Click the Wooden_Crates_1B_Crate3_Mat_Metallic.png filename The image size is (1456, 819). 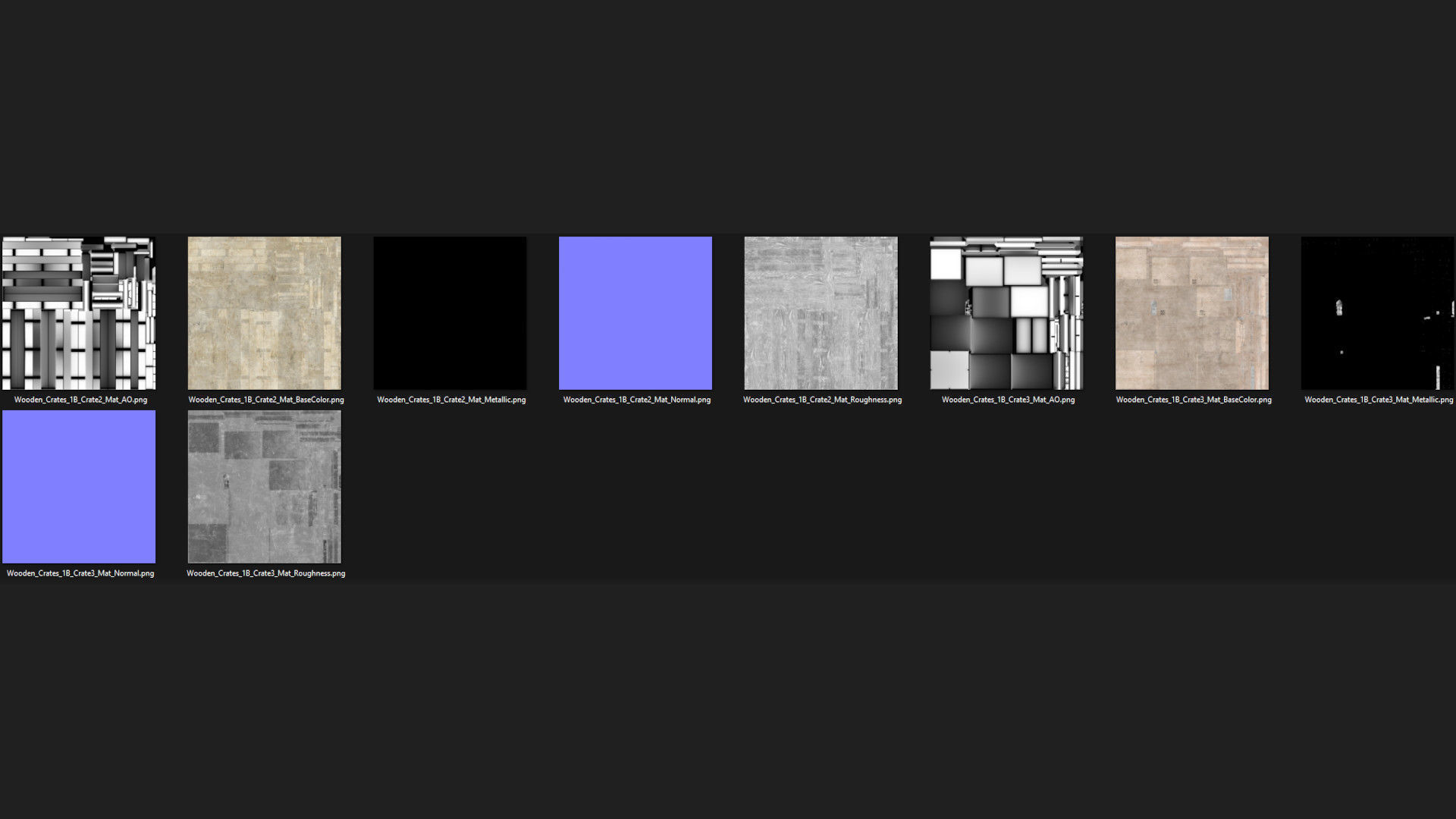[x=1379, y=400]
